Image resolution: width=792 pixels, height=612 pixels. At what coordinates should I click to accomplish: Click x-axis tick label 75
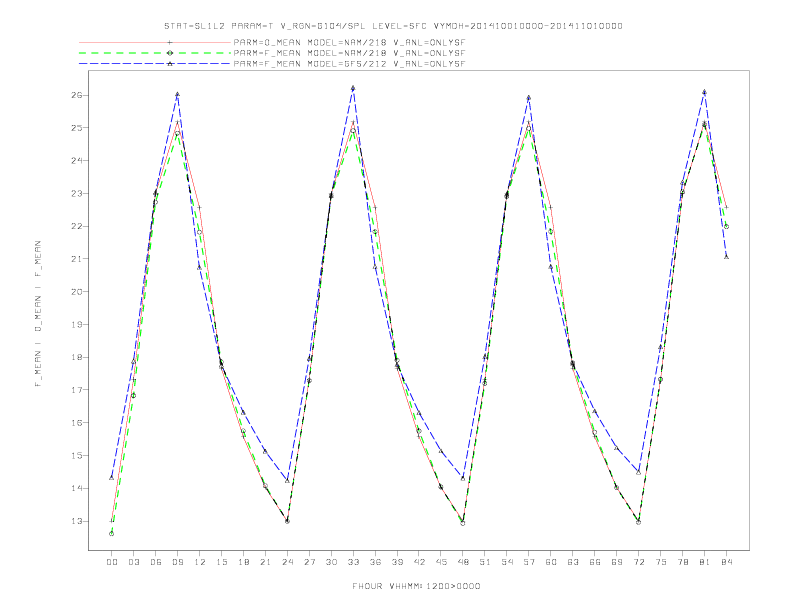click(661, 562)
